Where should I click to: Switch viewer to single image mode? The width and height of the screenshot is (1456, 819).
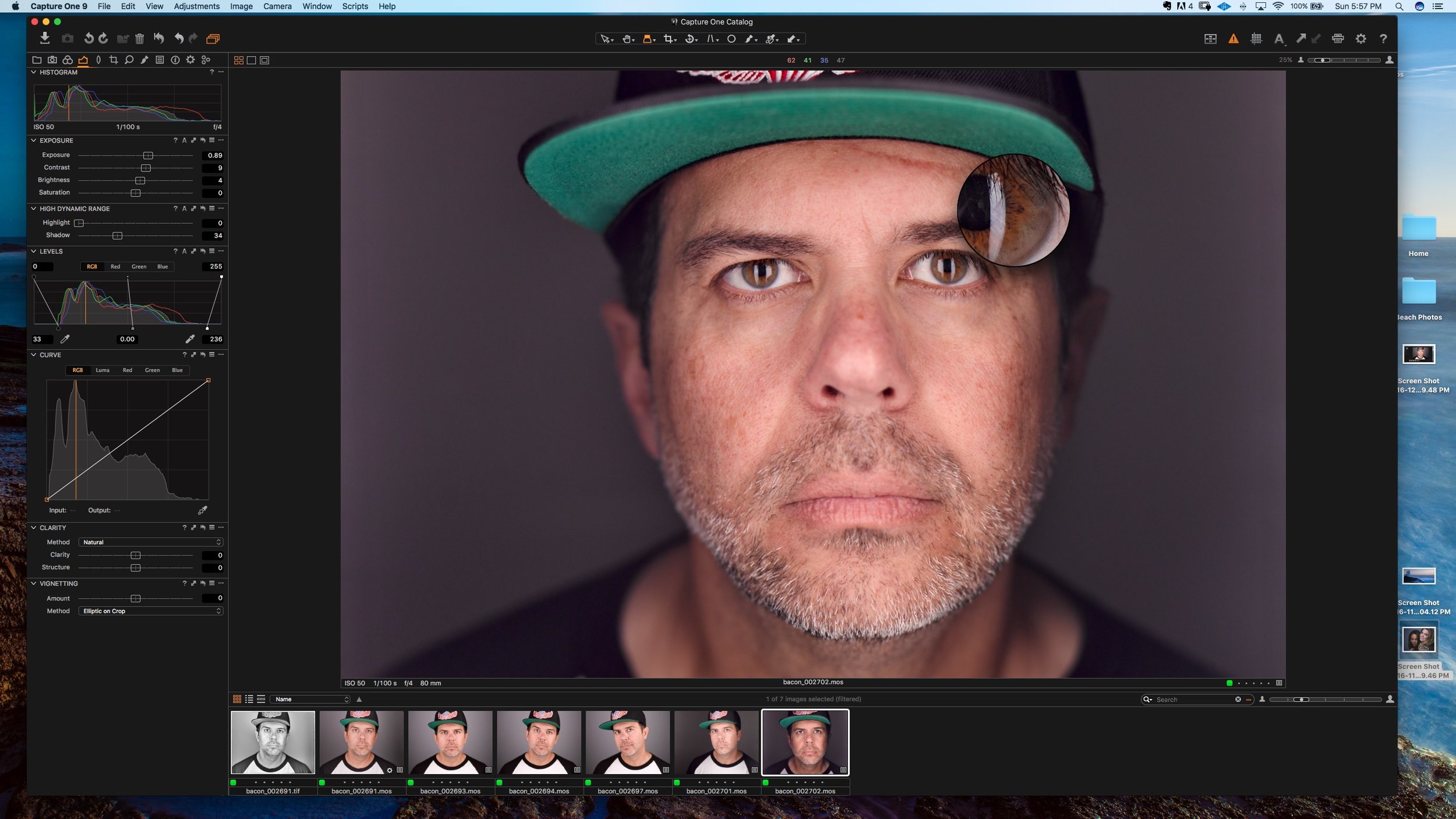tap(252, 60)
